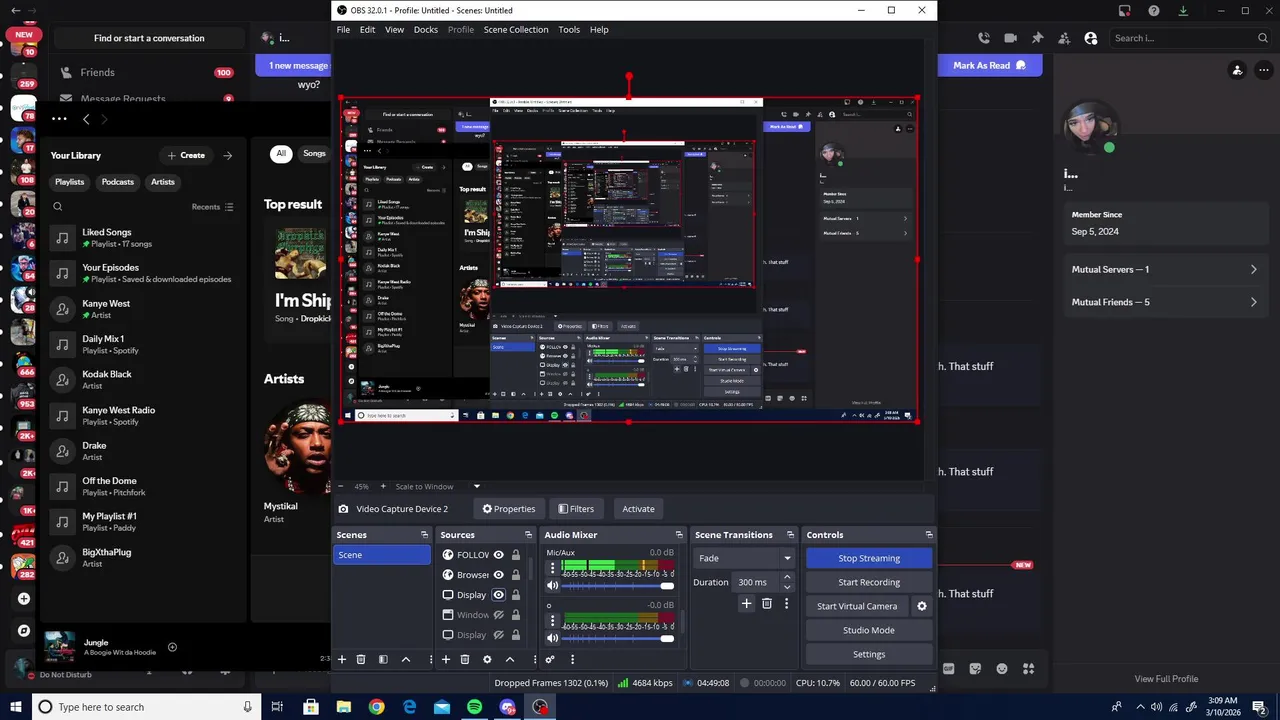Hide the Browser source with its eye icon
The width and height of the screenshot is (1280, 720).
coord(498,575)
